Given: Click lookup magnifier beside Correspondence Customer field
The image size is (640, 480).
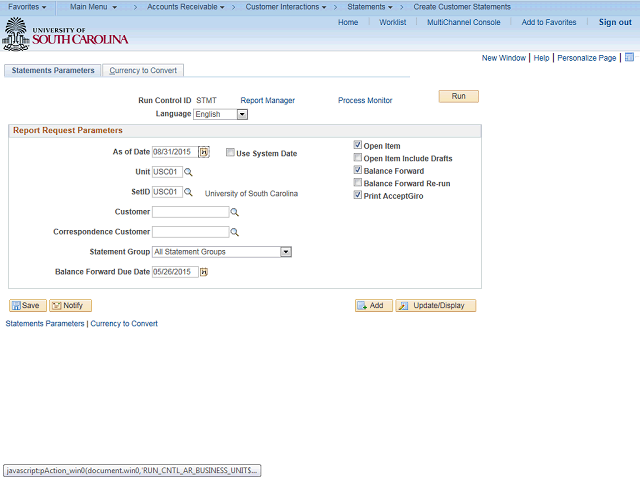Looking at the screenshot, I should 235,232.
